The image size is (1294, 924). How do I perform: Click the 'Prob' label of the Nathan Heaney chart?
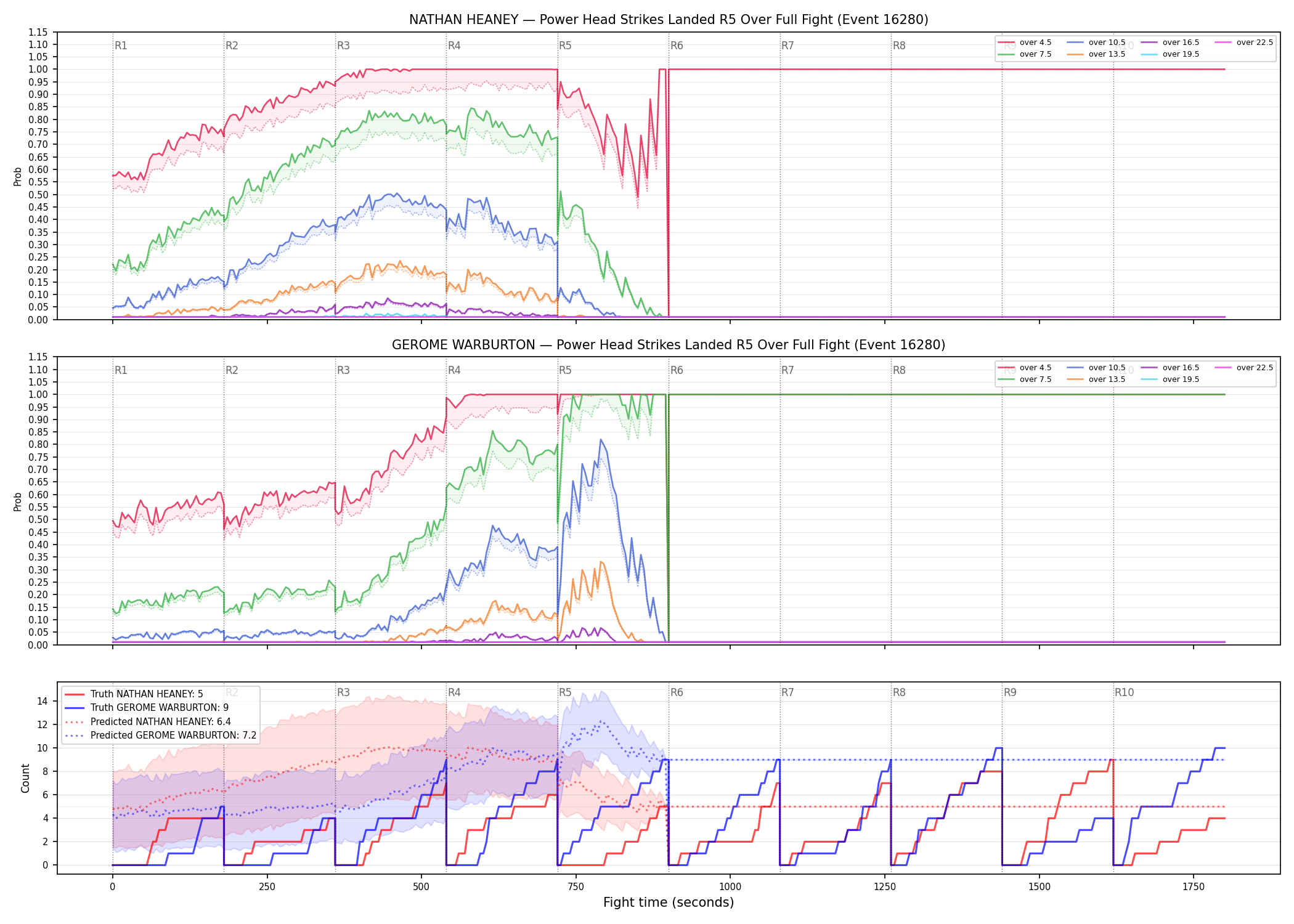[18, 176]
